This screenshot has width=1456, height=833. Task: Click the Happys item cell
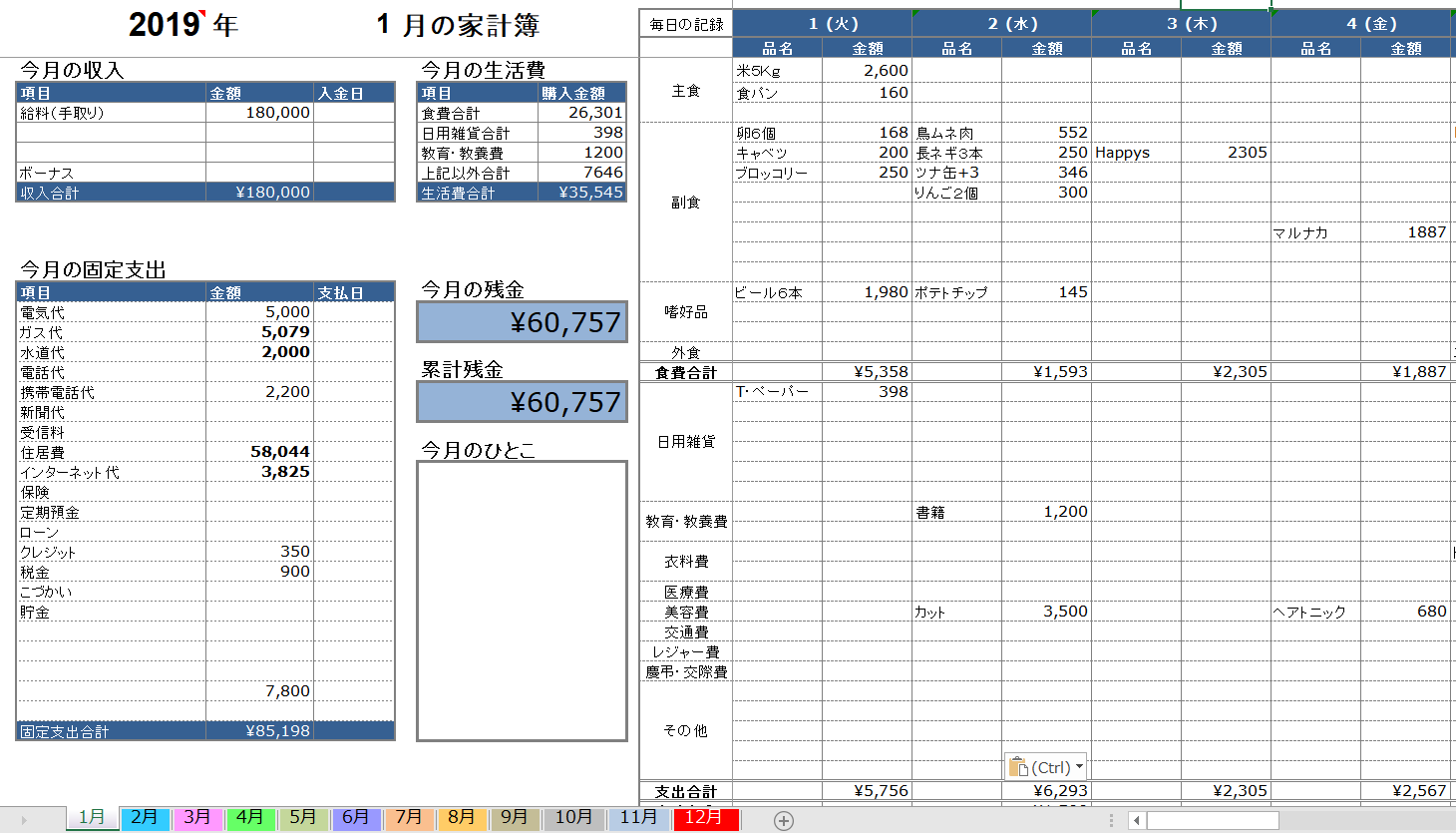tap(1136, 153)
